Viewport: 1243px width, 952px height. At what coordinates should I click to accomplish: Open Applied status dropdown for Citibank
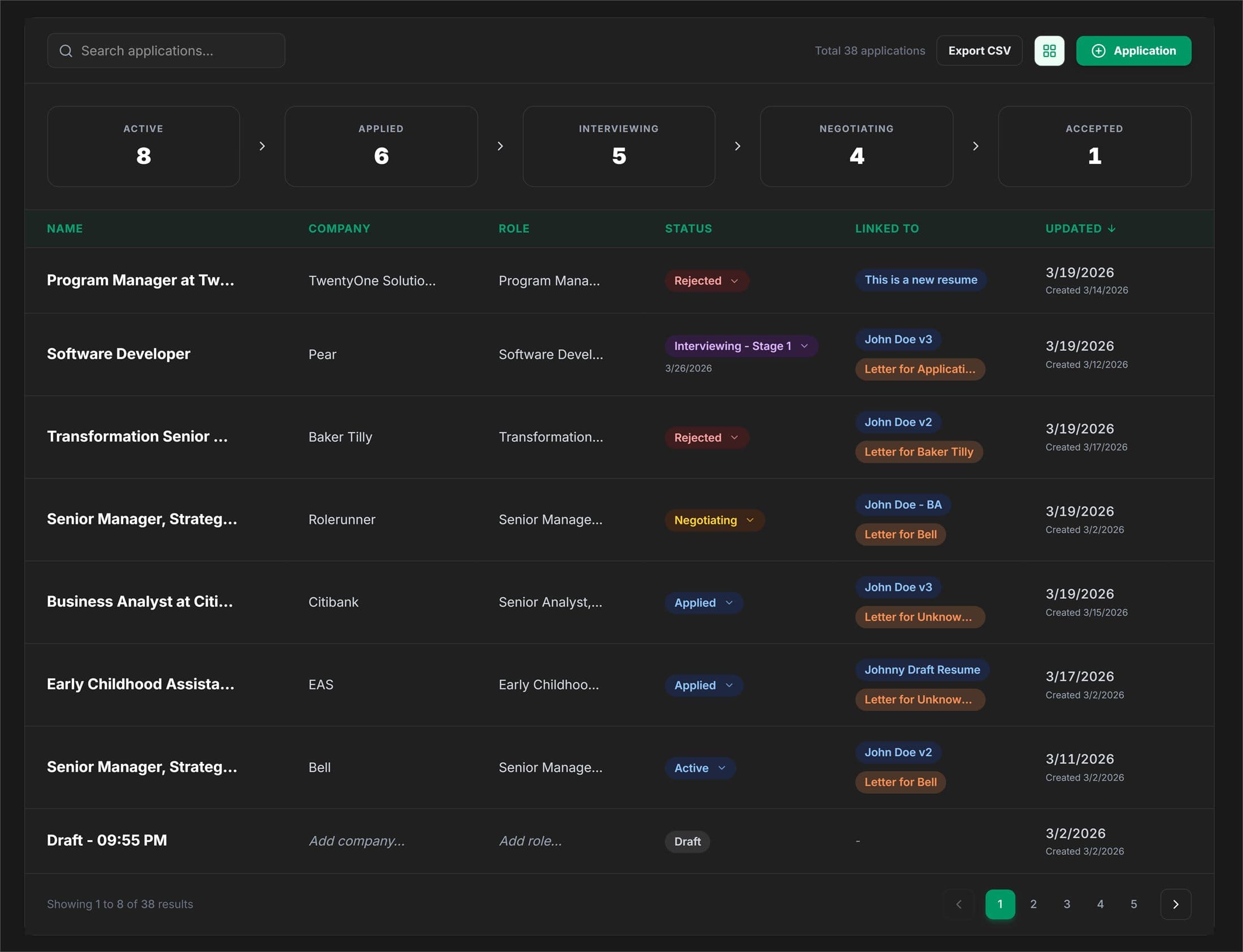tap(703, 603)
